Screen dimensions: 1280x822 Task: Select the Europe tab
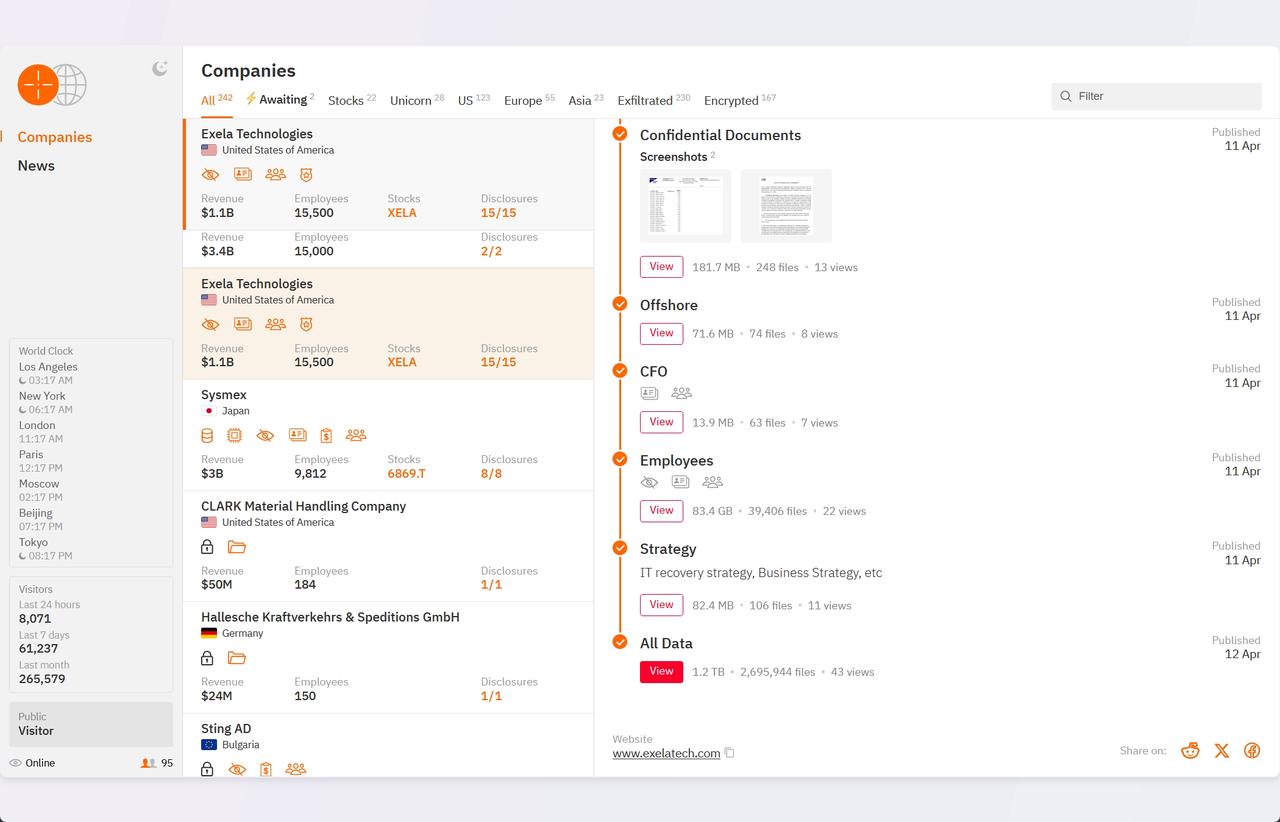point(529,100)
